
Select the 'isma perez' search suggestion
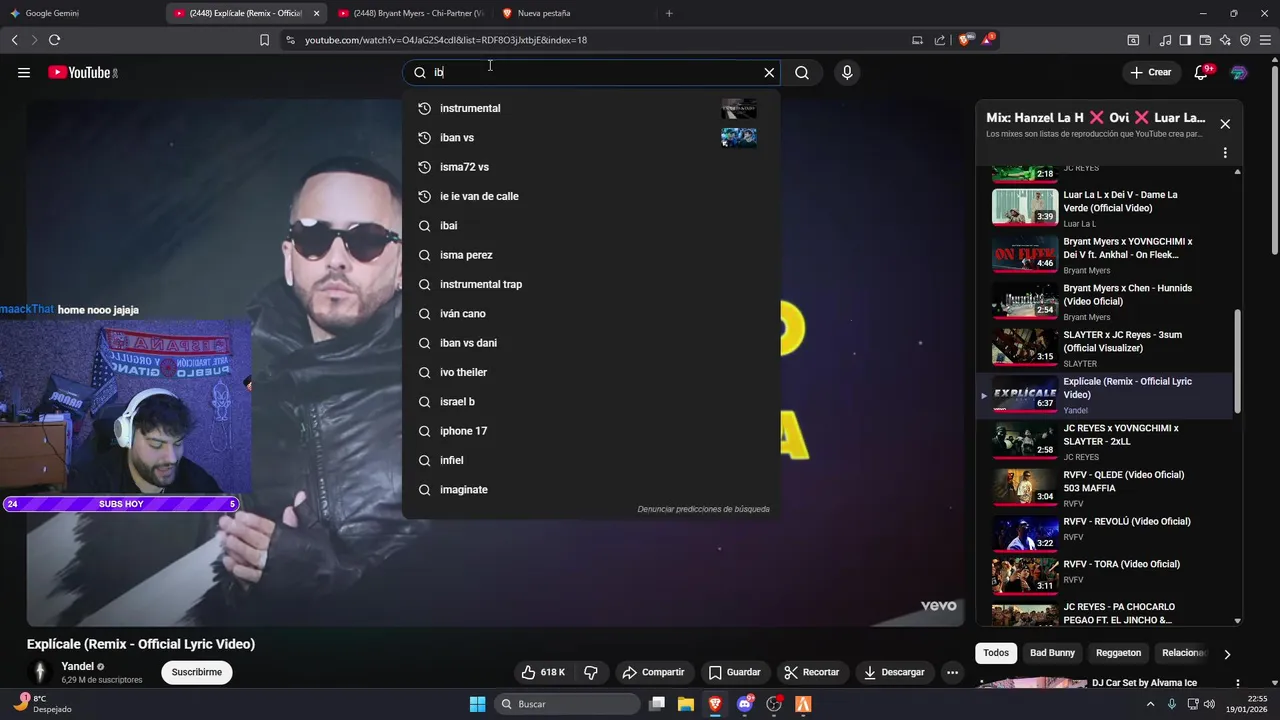click(x=590, y=255)
